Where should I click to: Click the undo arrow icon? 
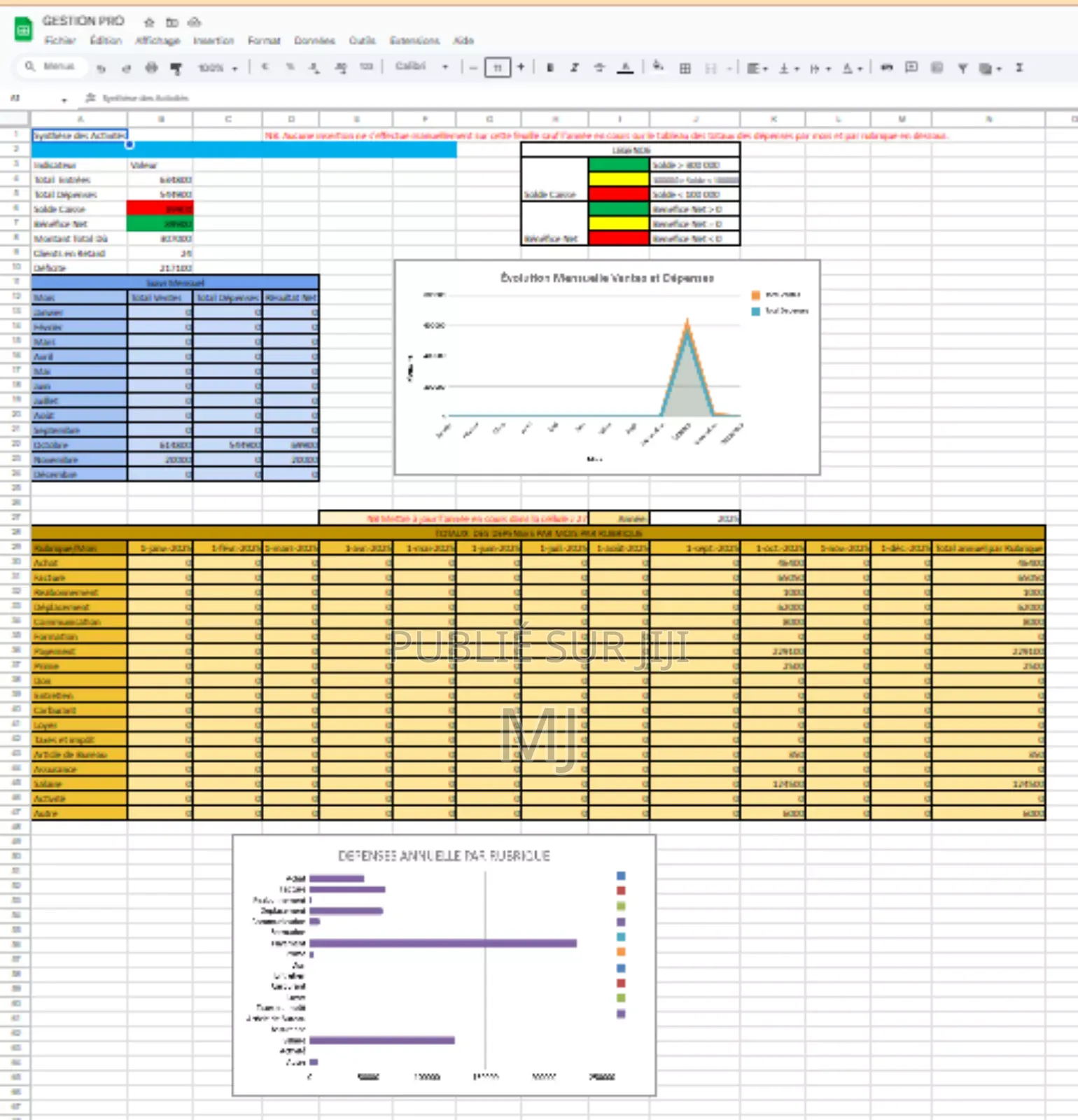[x=101, y=68]
